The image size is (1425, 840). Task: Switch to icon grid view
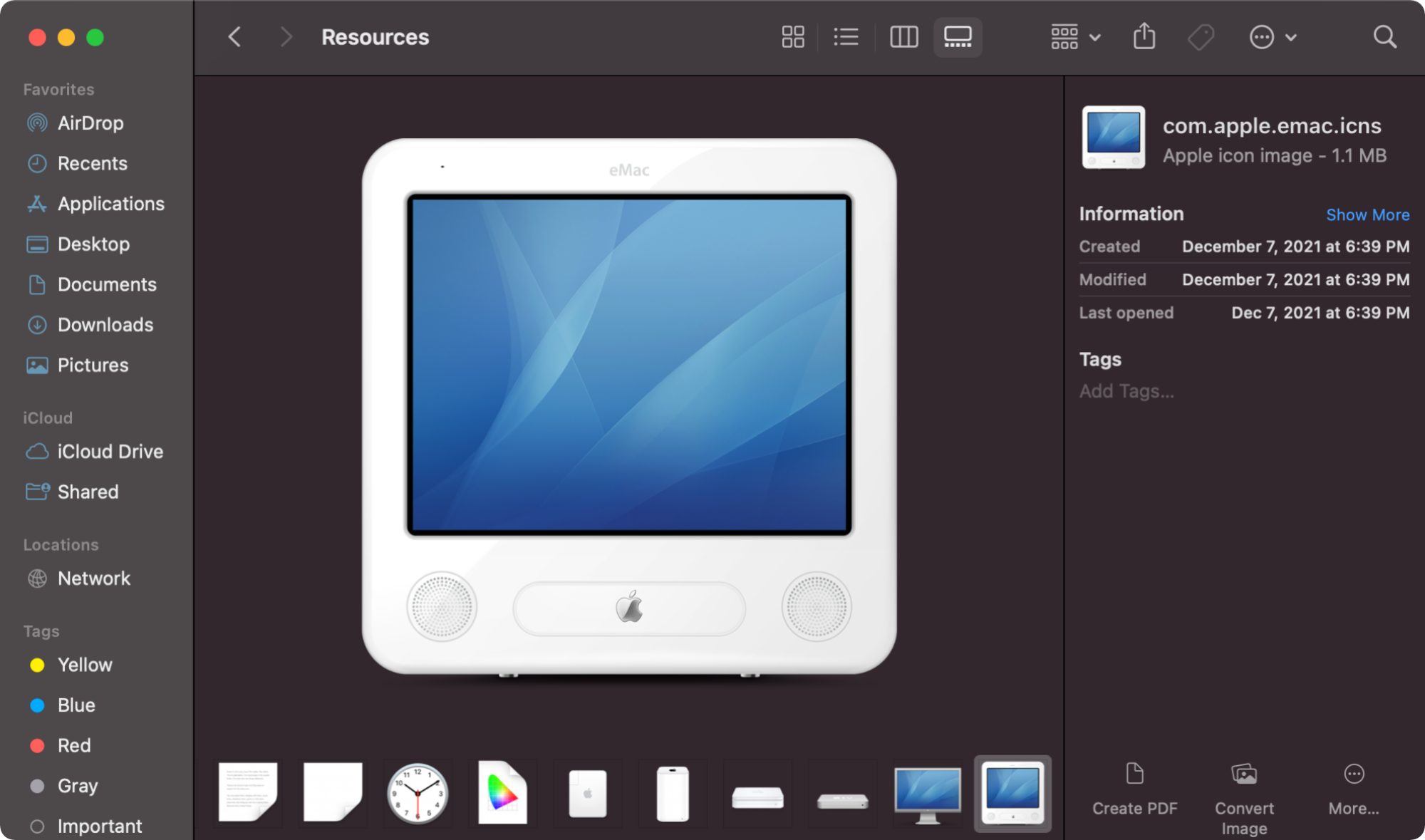coord(794,37)
